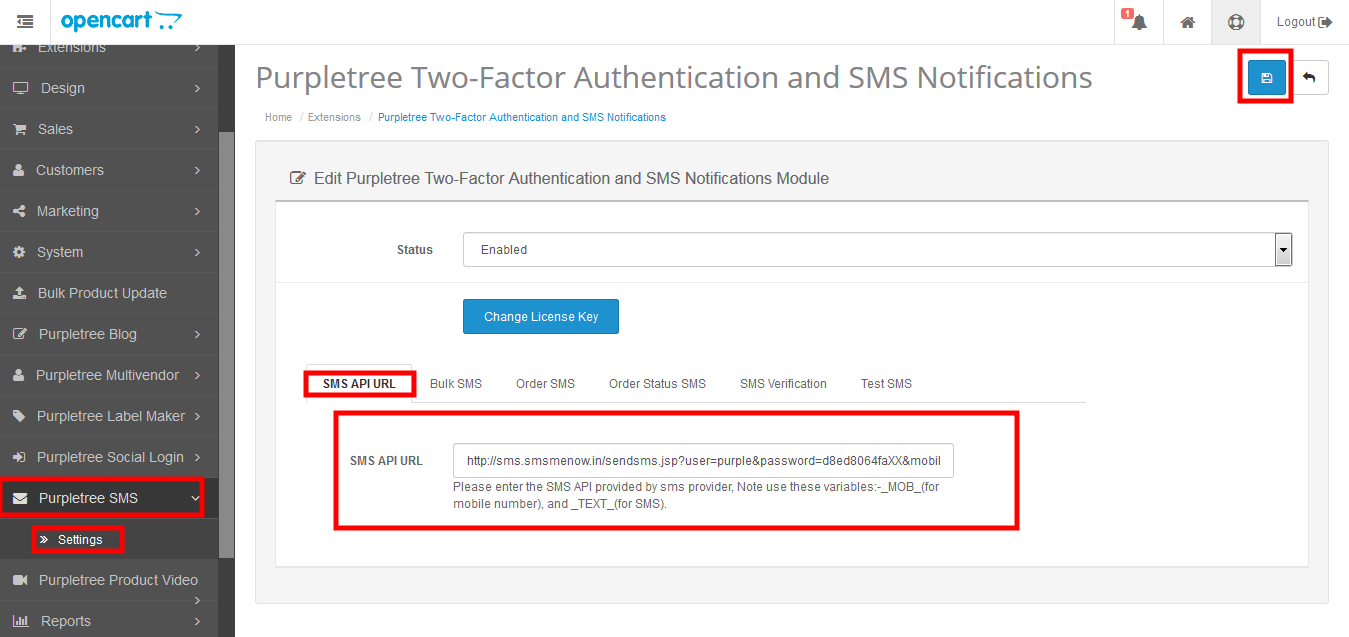Expand the Purpletree Blog chevron
The height and width of the screenshot is (637, 1349).
coord(198,334)
